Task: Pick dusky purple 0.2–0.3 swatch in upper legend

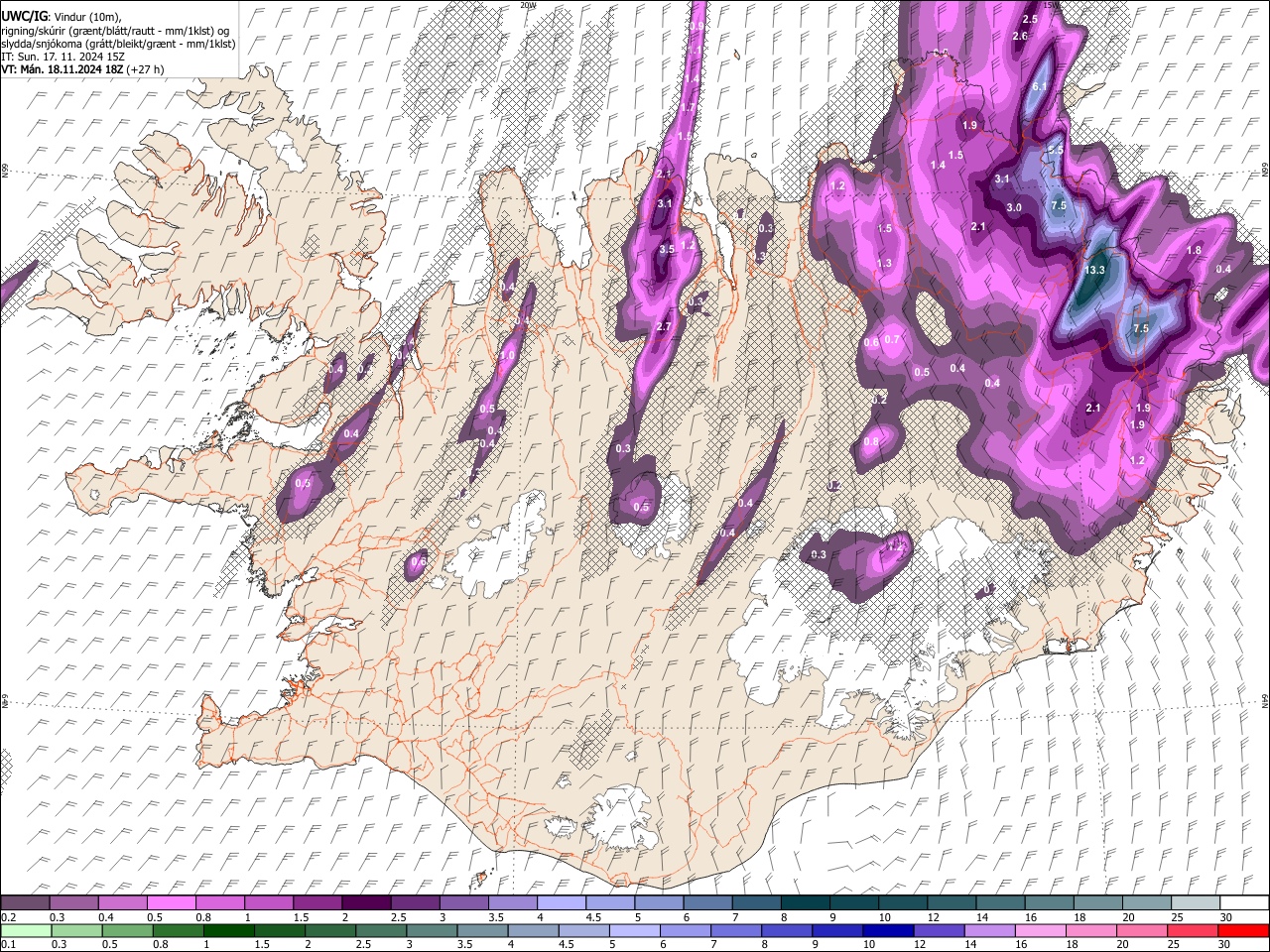Action: 25,903
